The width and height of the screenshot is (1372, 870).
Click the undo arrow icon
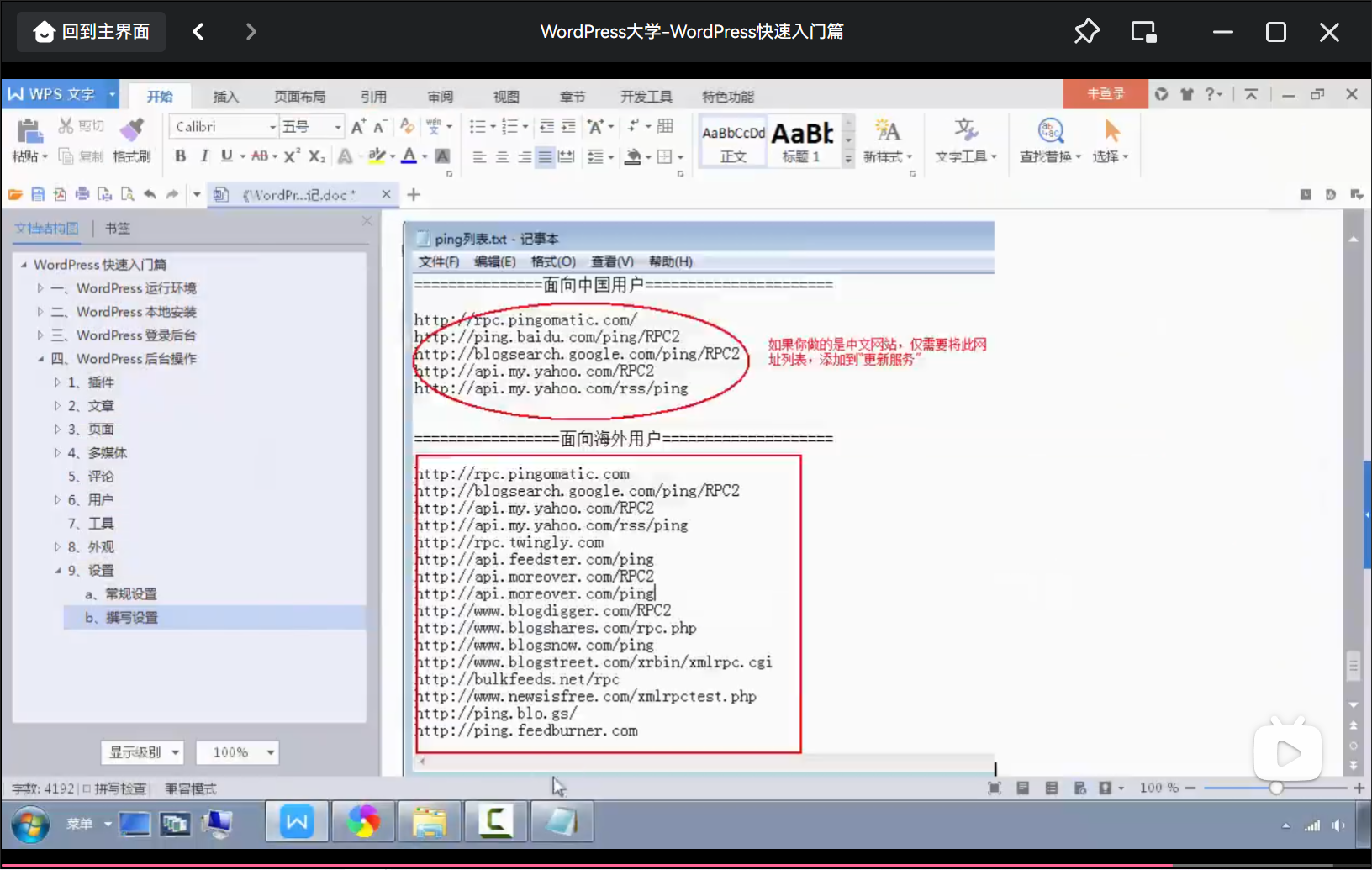coord(150,194)
